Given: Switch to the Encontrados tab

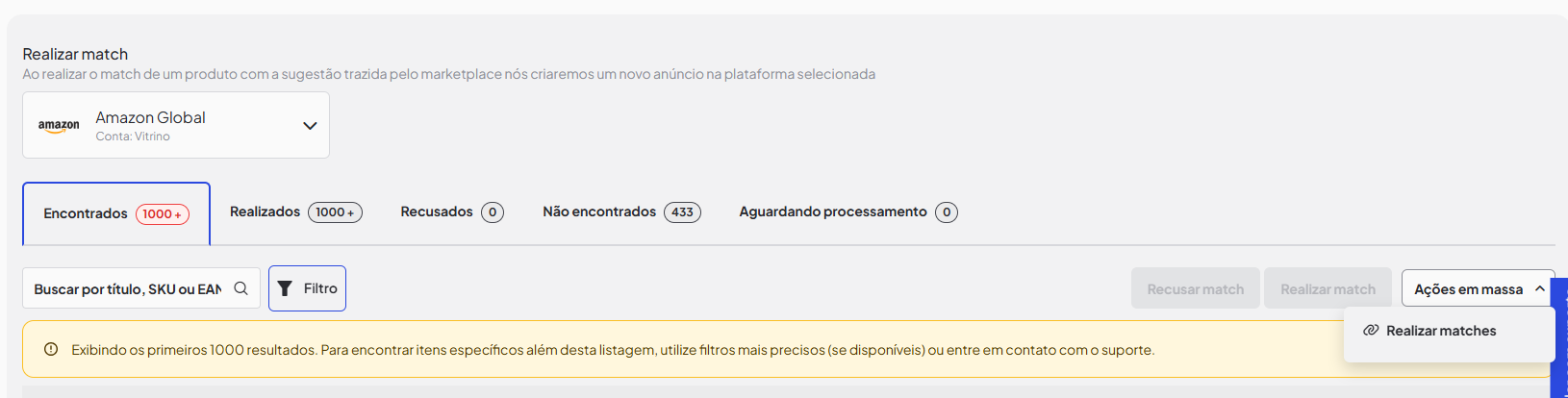Looking at the screenshot, I should [116, 213].
